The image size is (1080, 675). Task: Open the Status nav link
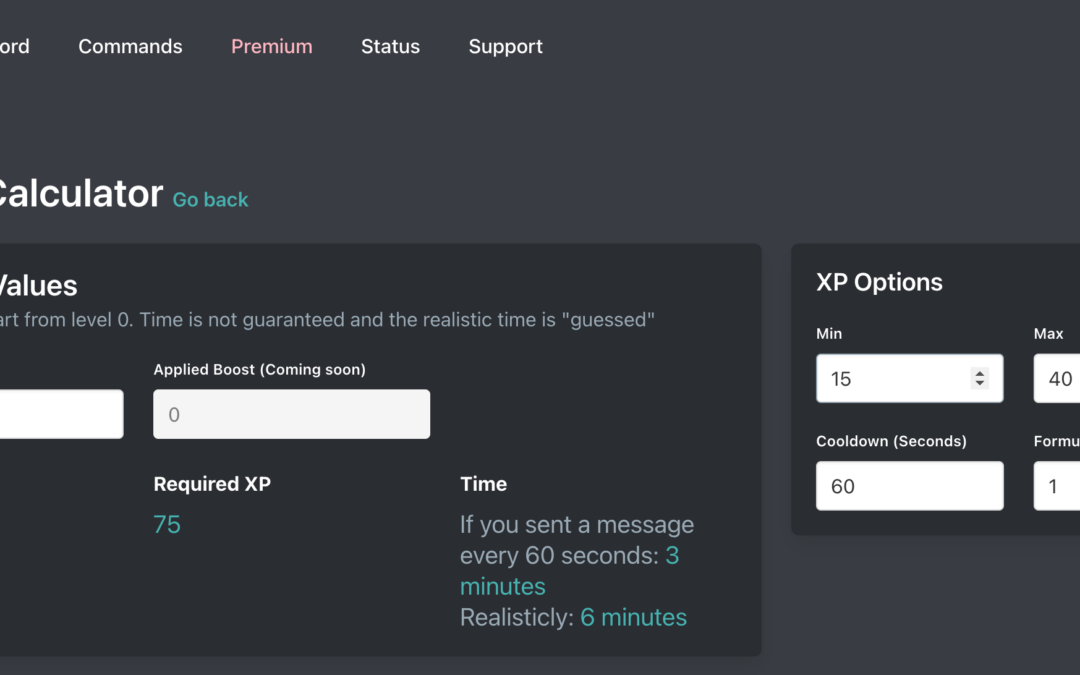pos(390,47)
